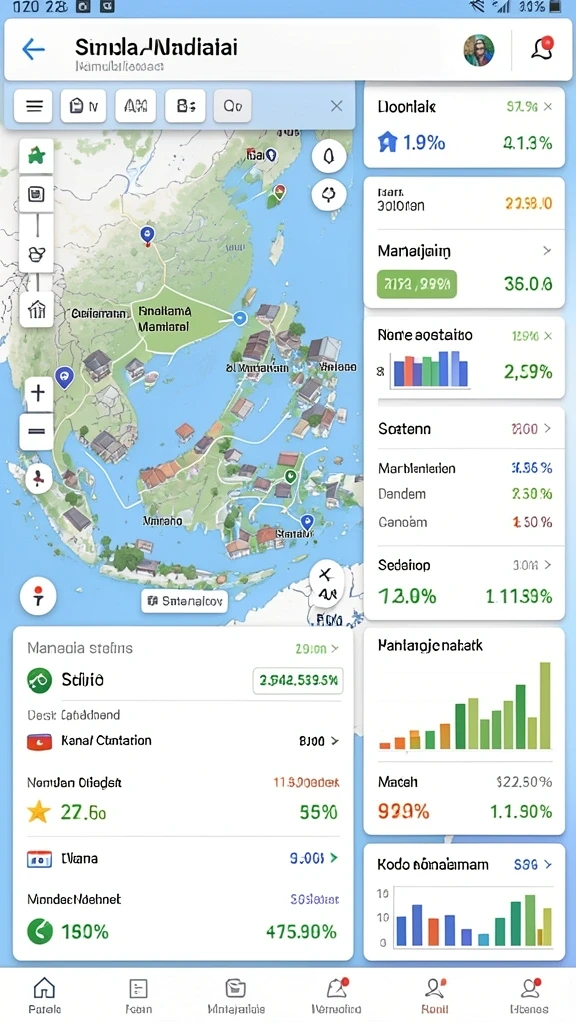Viewport: 576px width, 1024px height.
Task: Select the 'Bs' filter chip
Action: [x=186, y=106]
